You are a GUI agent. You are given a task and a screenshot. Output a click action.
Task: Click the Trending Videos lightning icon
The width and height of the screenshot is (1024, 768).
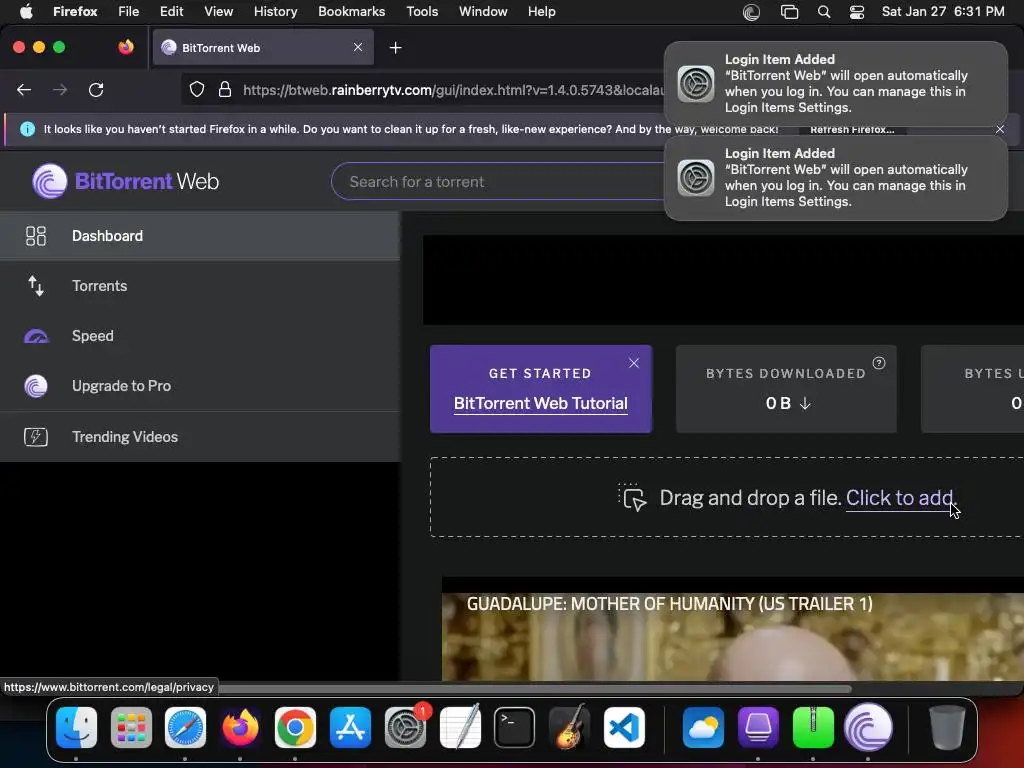pyautogui.click(x=36, y=437)
